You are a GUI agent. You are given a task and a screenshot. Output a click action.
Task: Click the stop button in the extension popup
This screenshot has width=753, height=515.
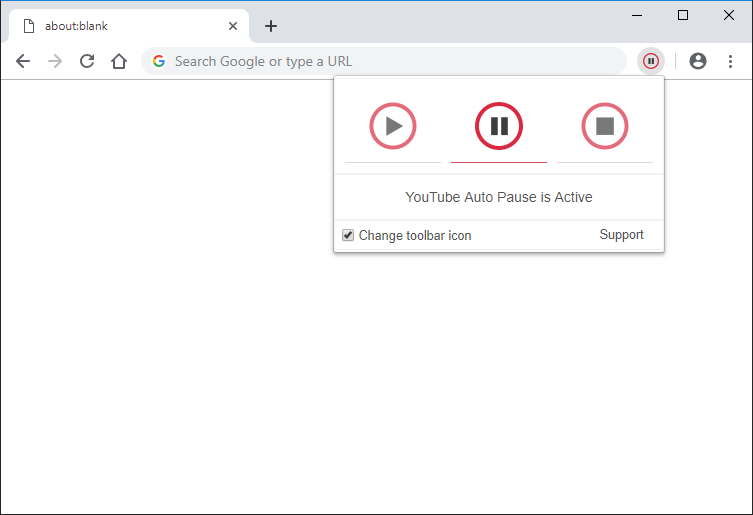point(605,126)
